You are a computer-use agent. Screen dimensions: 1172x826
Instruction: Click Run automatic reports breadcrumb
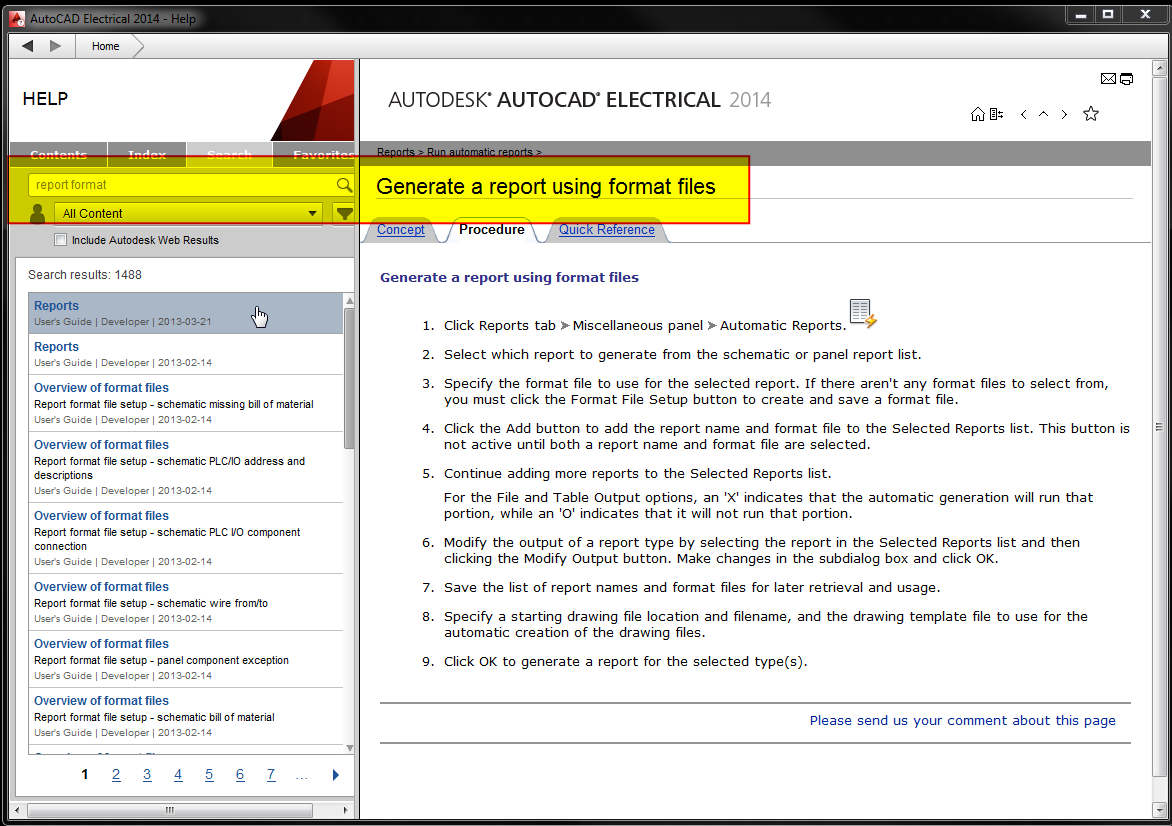coord(480,152)
